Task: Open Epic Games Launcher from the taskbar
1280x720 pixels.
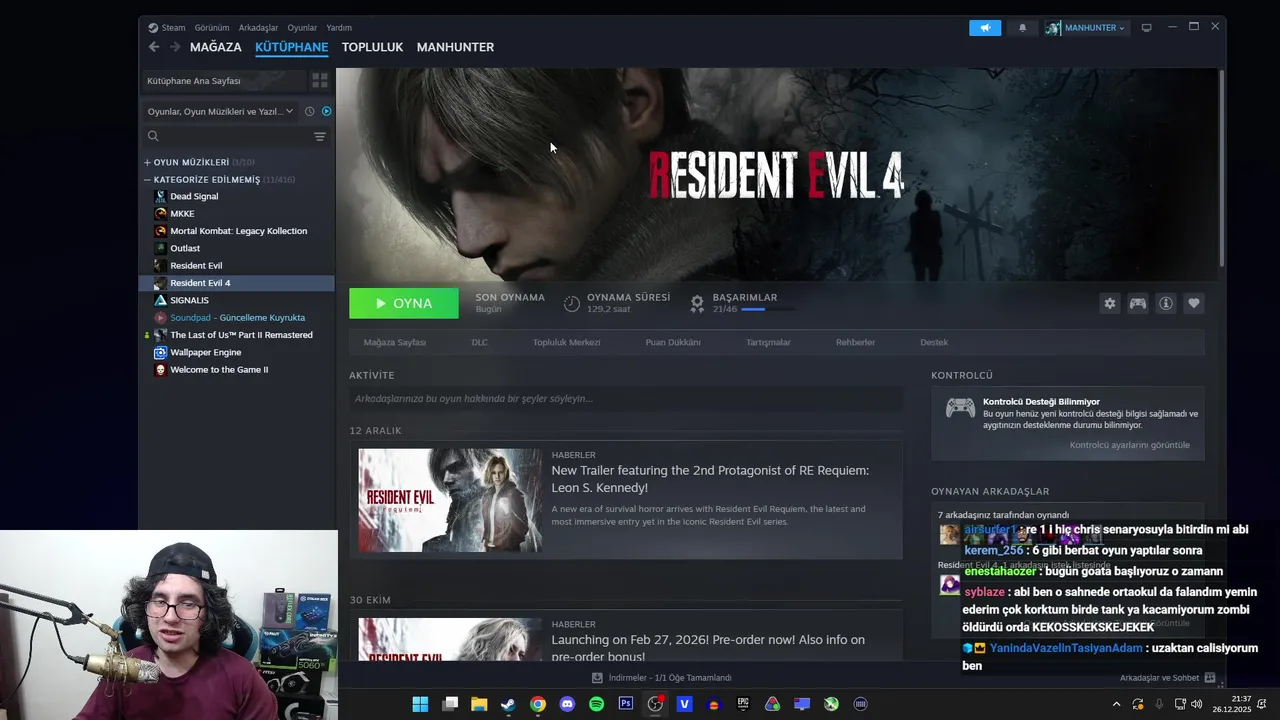Action: coord(743,704)
